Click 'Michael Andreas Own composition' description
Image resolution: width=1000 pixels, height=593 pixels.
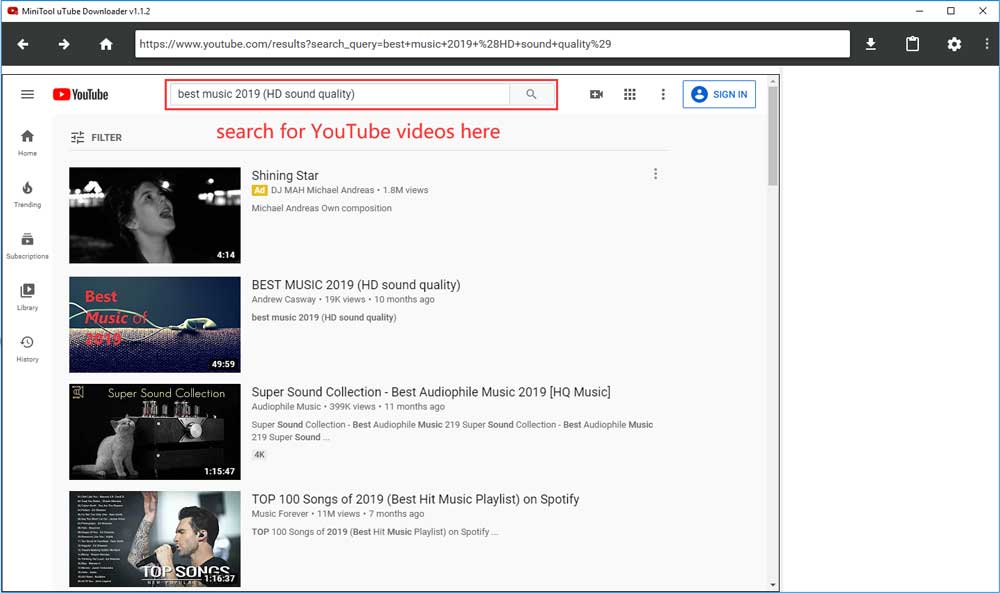click(321, 208)
